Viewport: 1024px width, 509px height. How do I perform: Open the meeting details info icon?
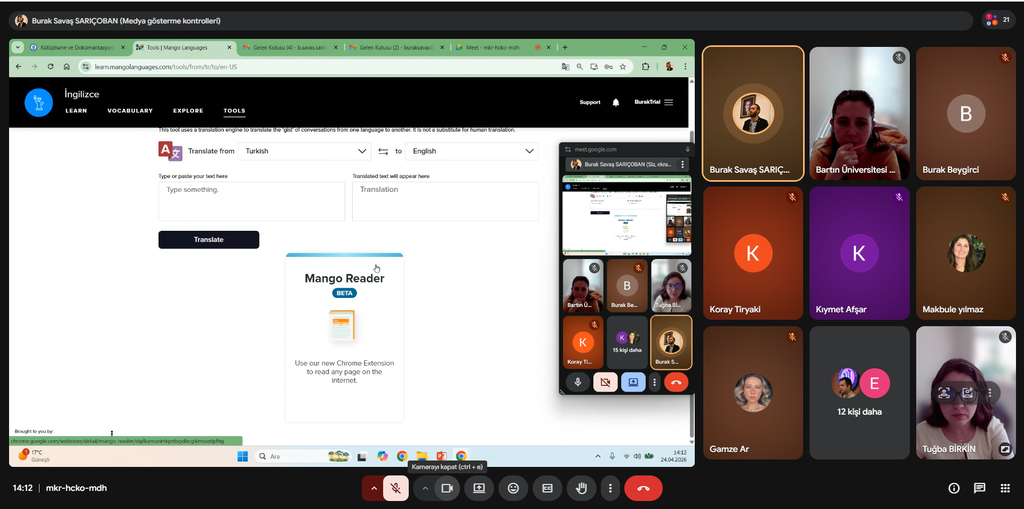tap(953, 488)
